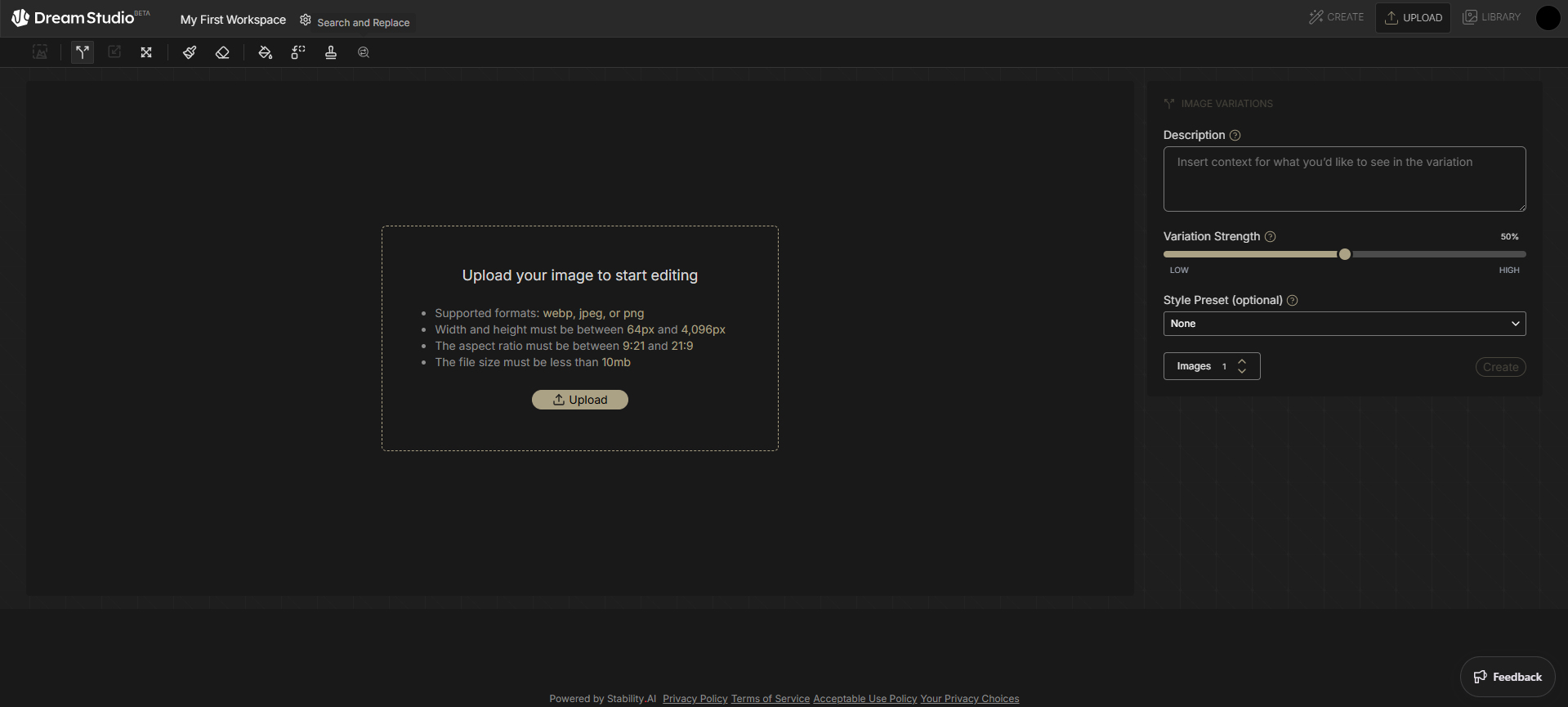Open the Terms of Service link
1568x707 pixels.
770,699
